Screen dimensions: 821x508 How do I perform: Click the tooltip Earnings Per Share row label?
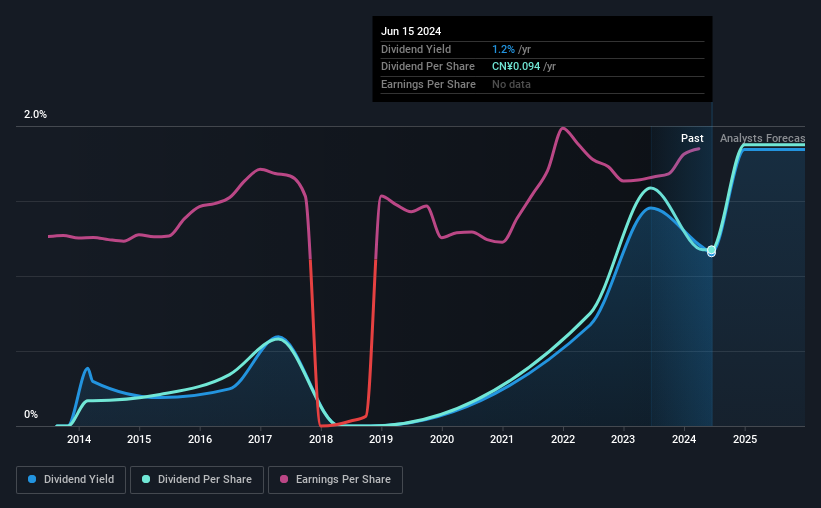pos(428,84)
